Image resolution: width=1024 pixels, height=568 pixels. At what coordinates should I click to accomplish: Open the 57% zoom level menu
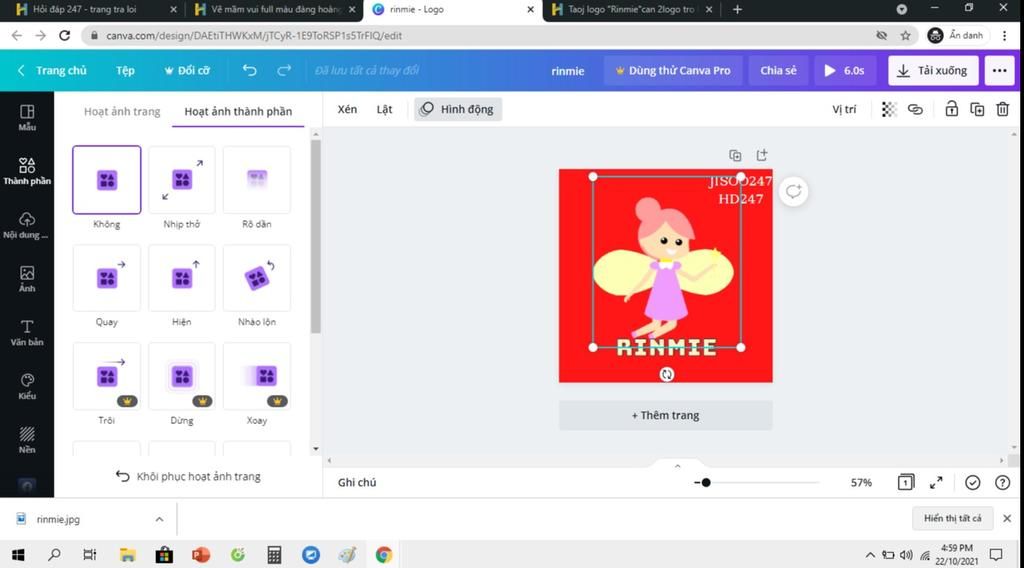(861, 482)
